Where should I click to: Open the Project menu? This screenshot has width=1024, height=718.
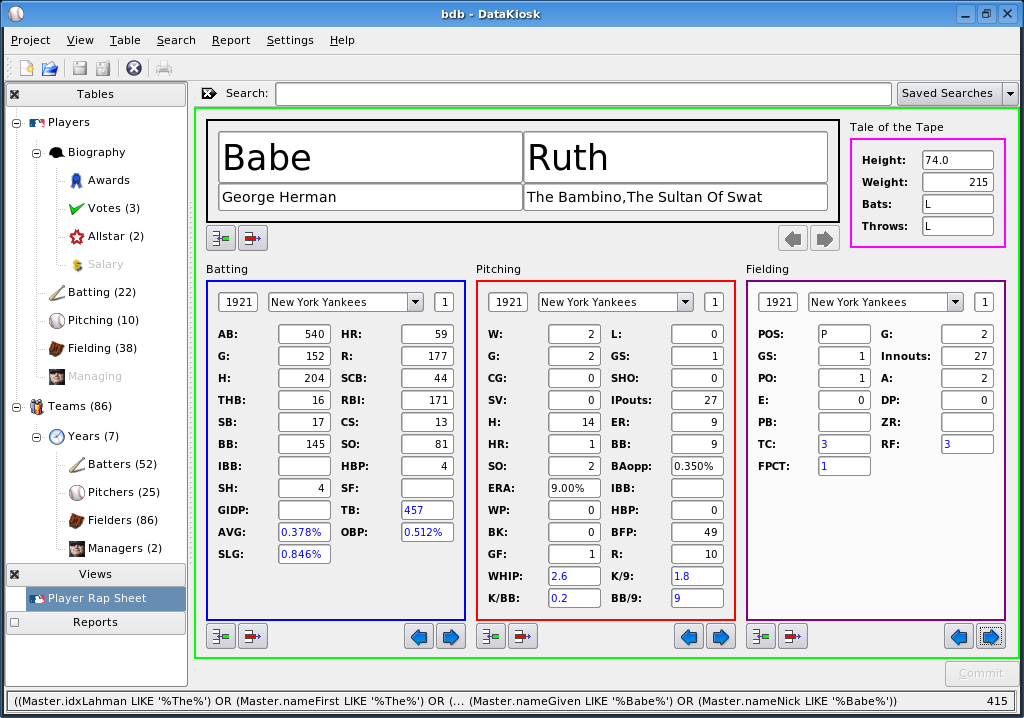coord(30,41)
